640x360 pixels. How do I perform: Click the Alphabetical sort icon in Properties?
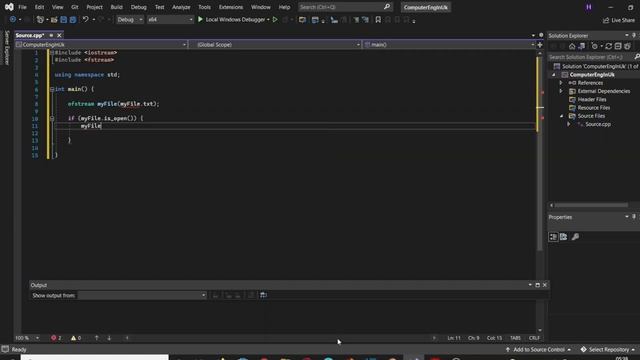point(564,237)
